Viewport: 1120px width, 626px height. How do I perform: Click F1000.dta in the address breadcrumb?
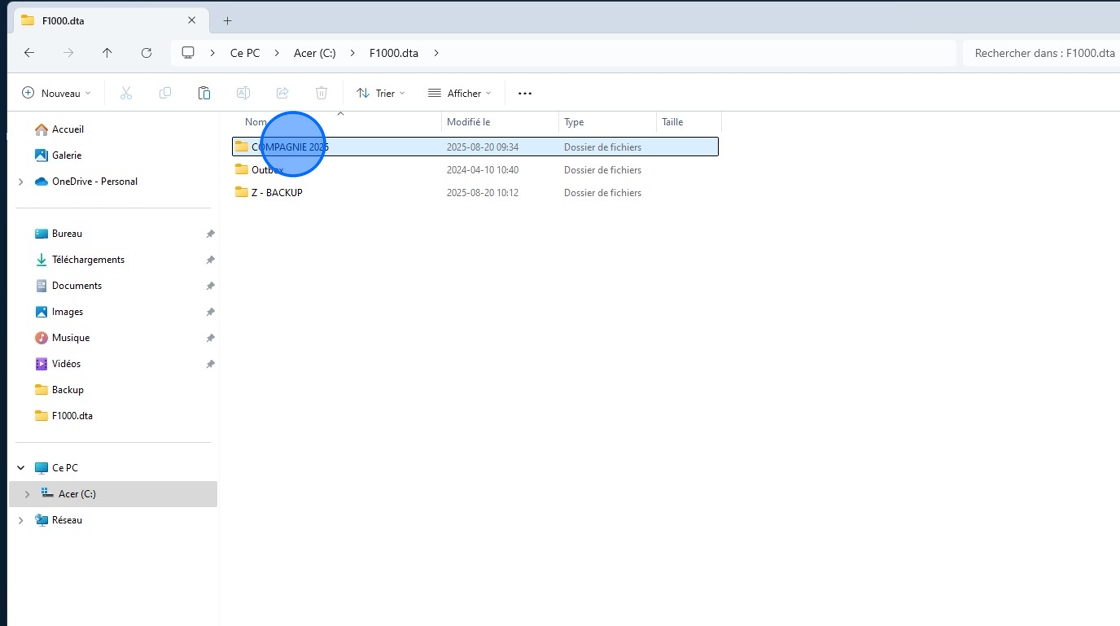pos(394,53)
